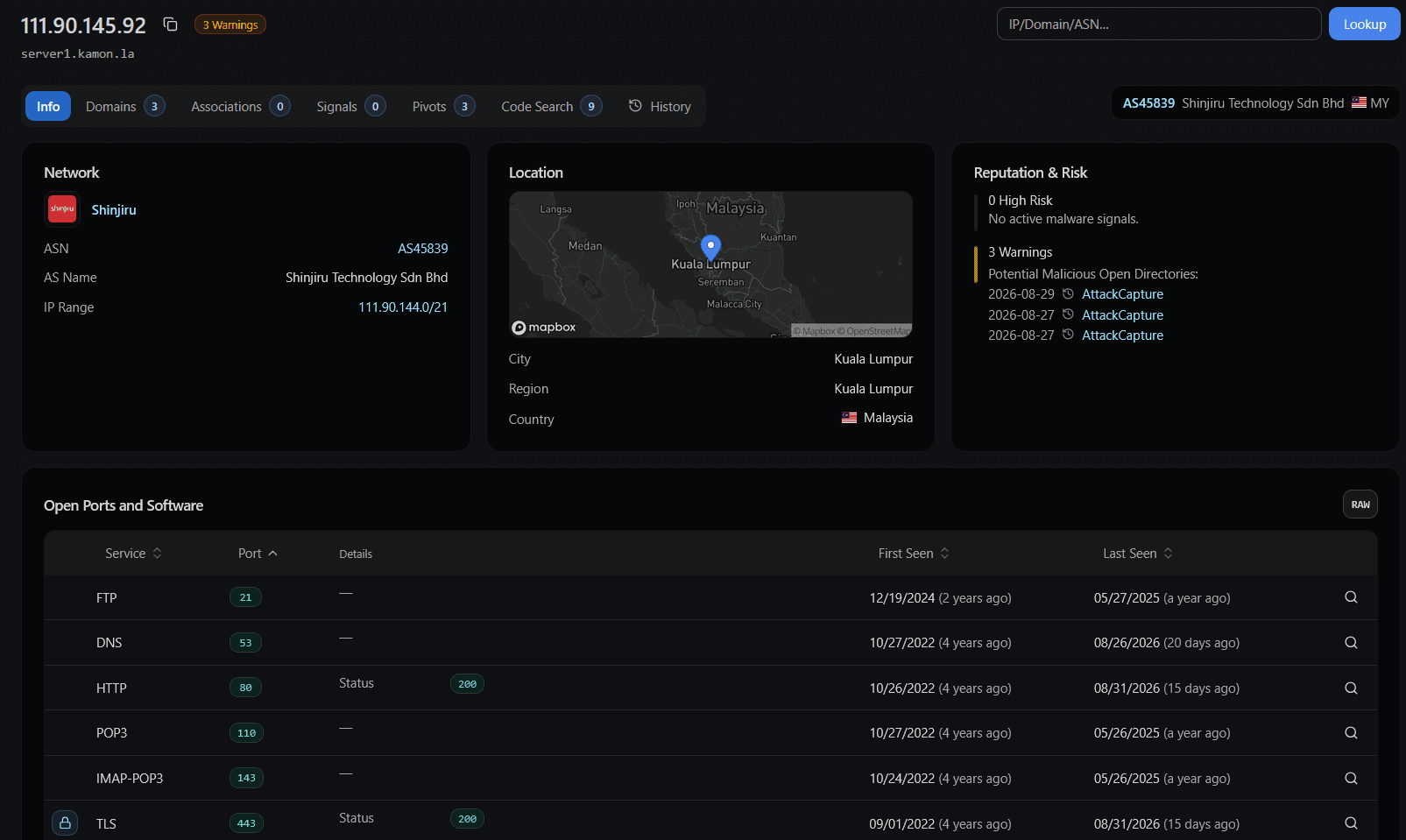This screenshot has width=1406, height=840.
Task: Click Malaysia flag in the Country row
Action: pyautogui.click(x=849, y=418)
